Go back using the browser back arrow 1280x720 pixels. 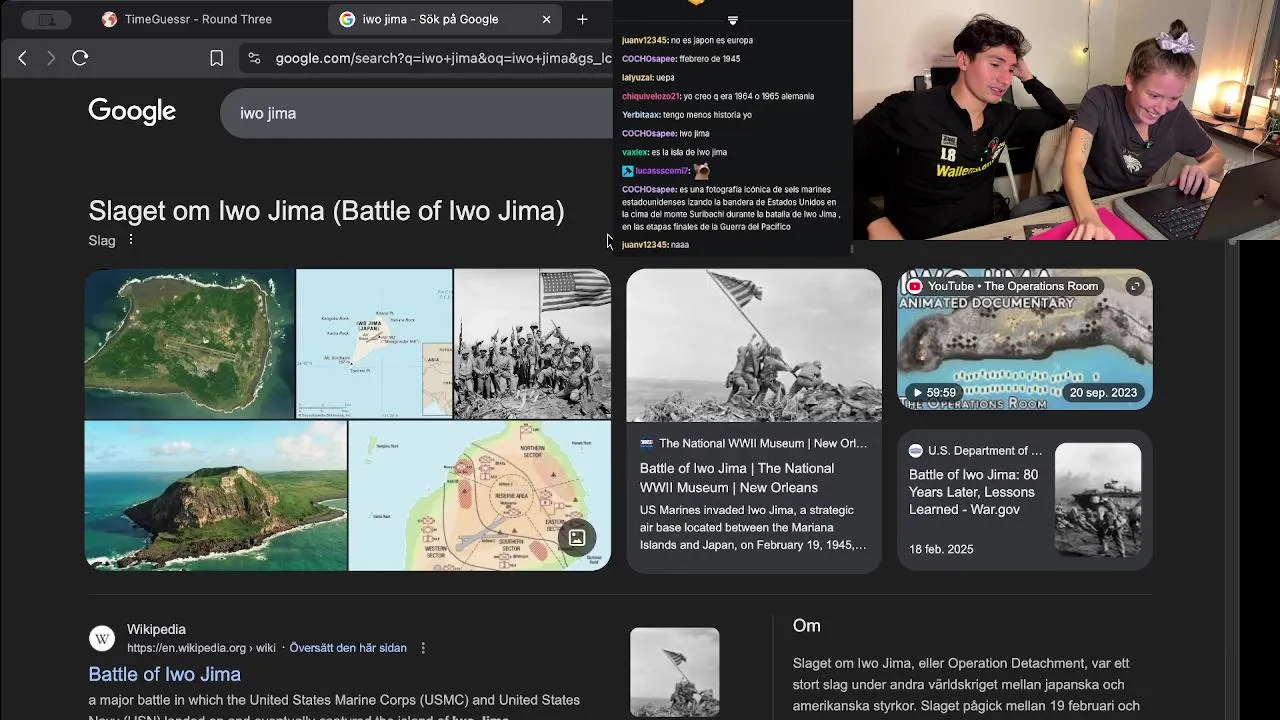click(x=22, y=58)
